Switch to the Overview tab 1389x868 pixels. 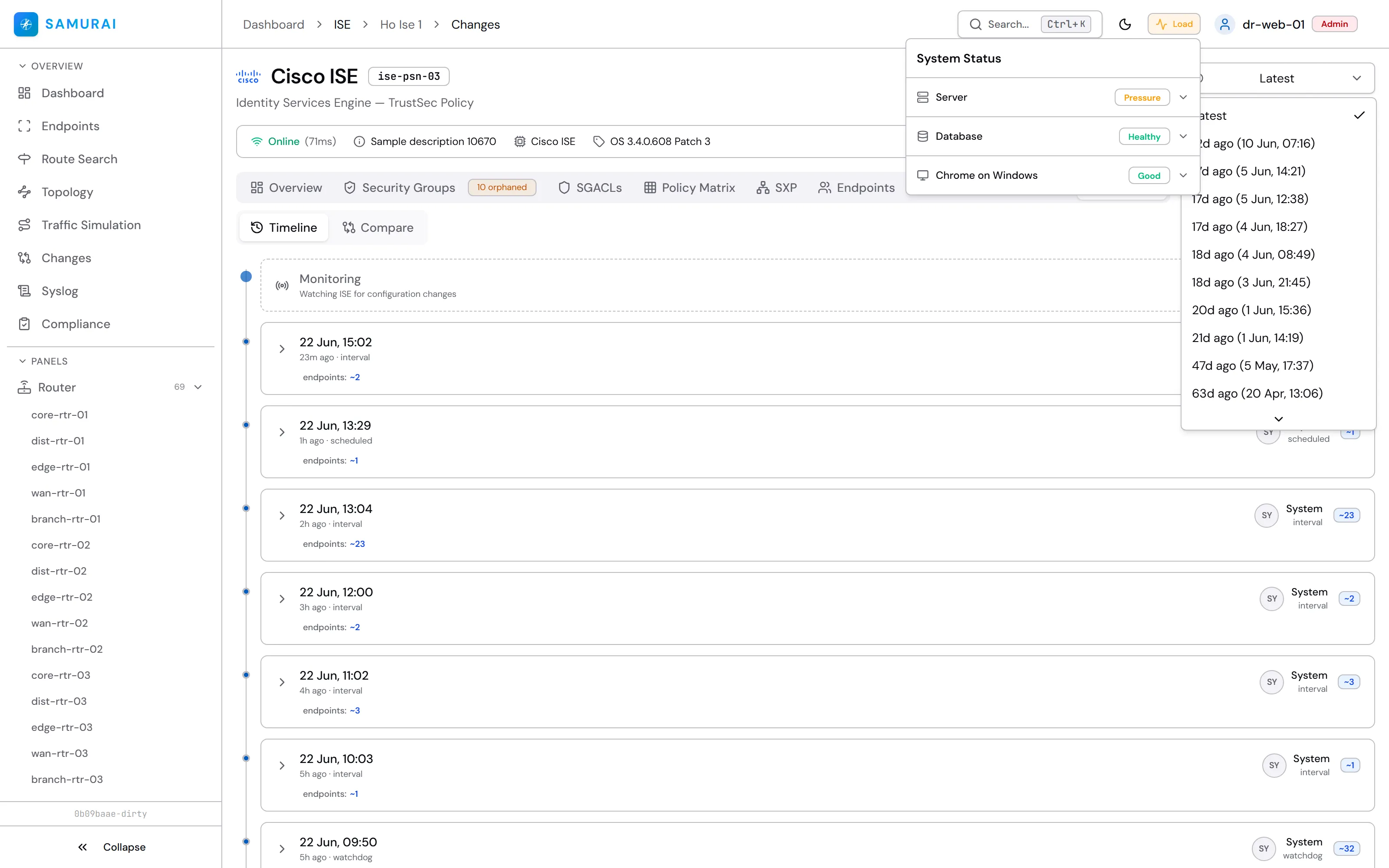pos(286,188)
